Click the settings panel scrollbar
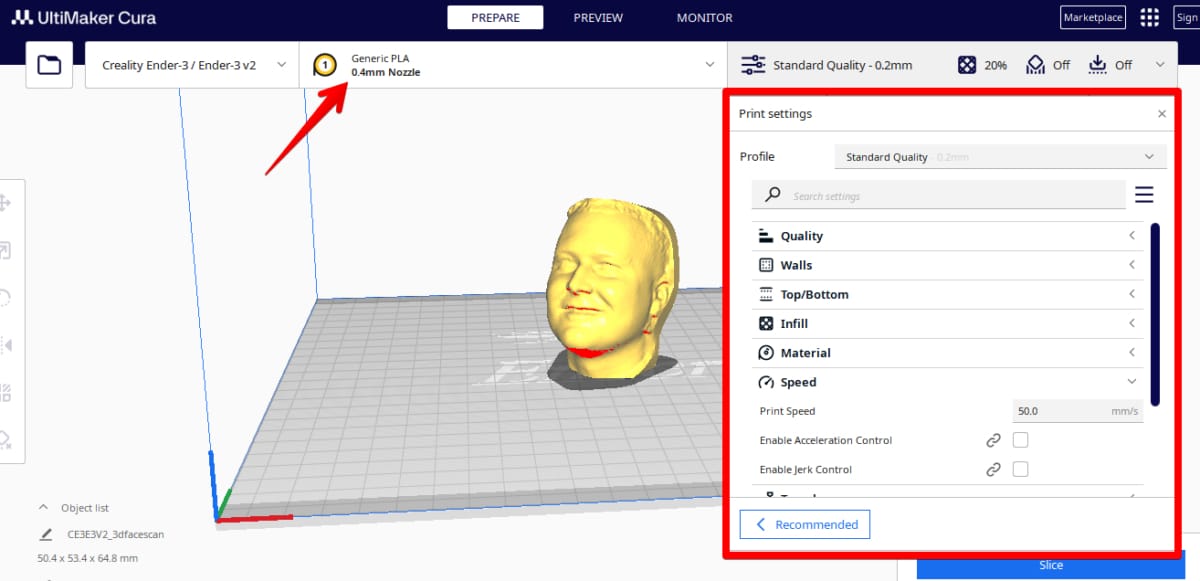 pyautogui.click(x=1155, y=314)
